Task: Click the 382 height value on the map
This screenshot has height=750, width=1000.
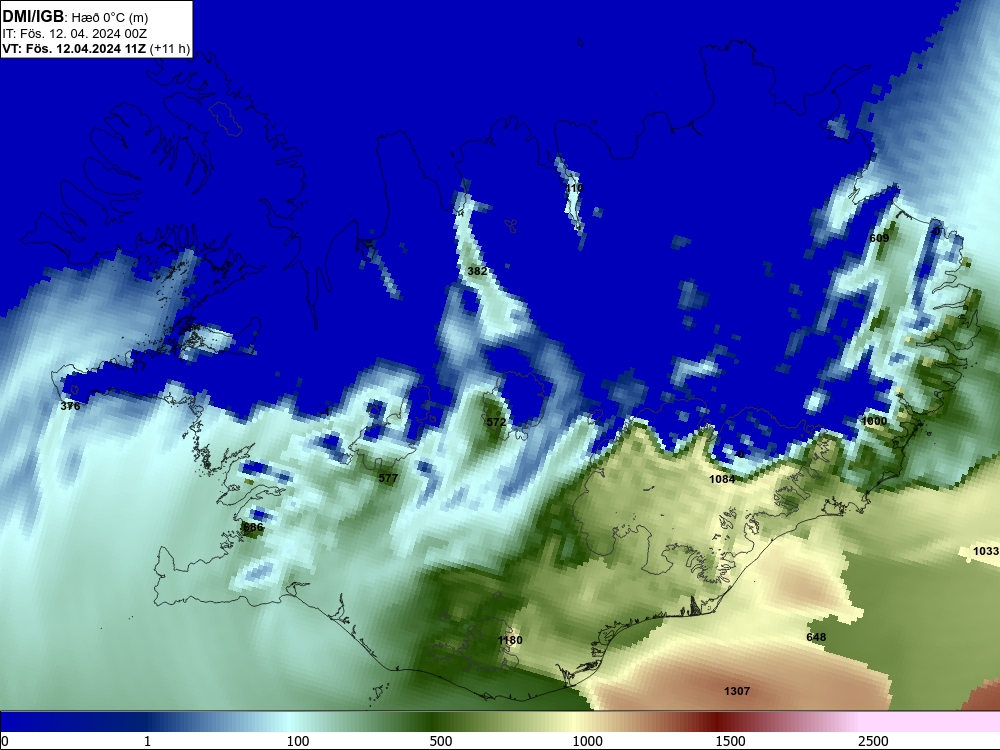Action: coord(477,271)
